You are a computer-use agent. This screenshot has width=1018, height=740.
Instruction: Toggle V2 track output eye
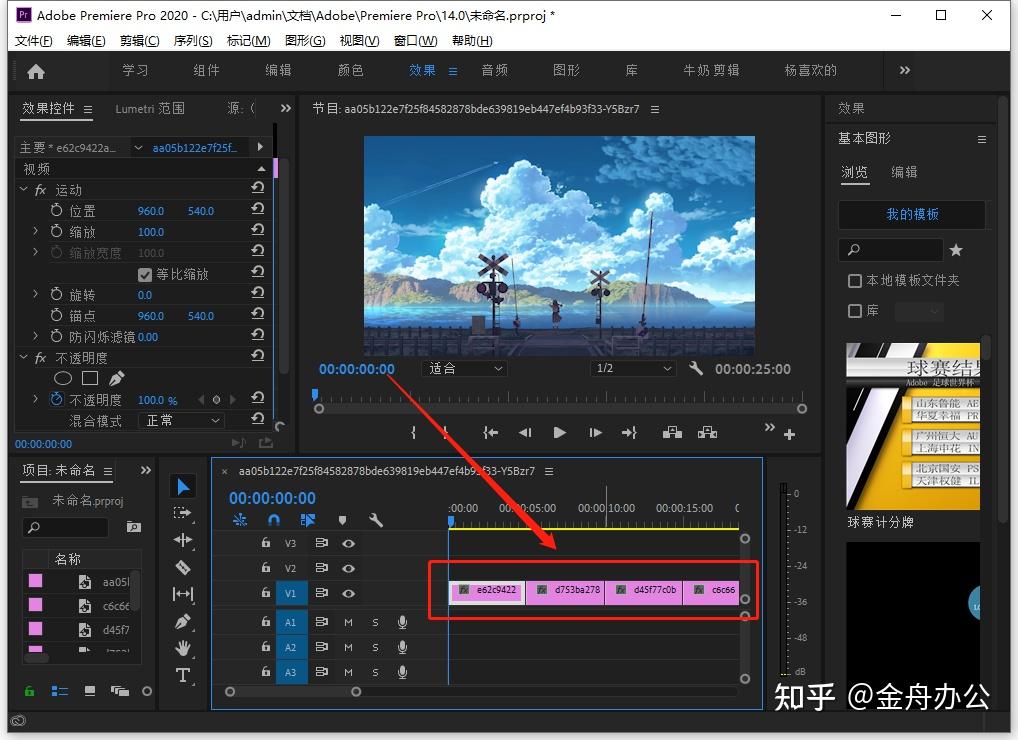click(x=349, y=569)
